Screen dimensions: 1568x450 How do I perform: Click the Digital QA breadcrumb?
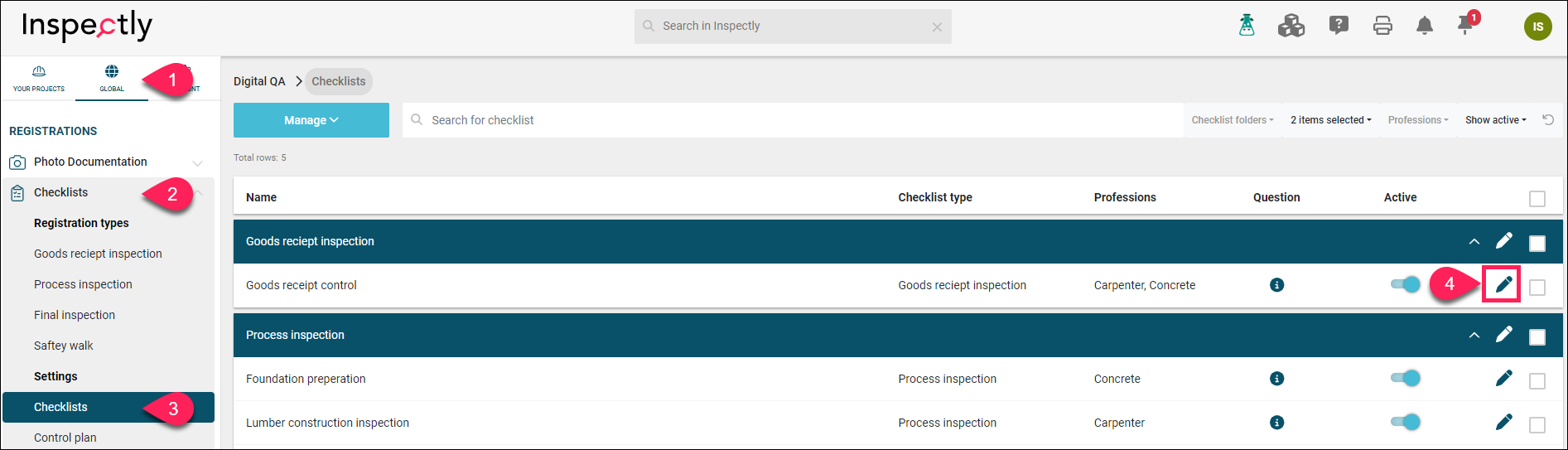point(259,81)
